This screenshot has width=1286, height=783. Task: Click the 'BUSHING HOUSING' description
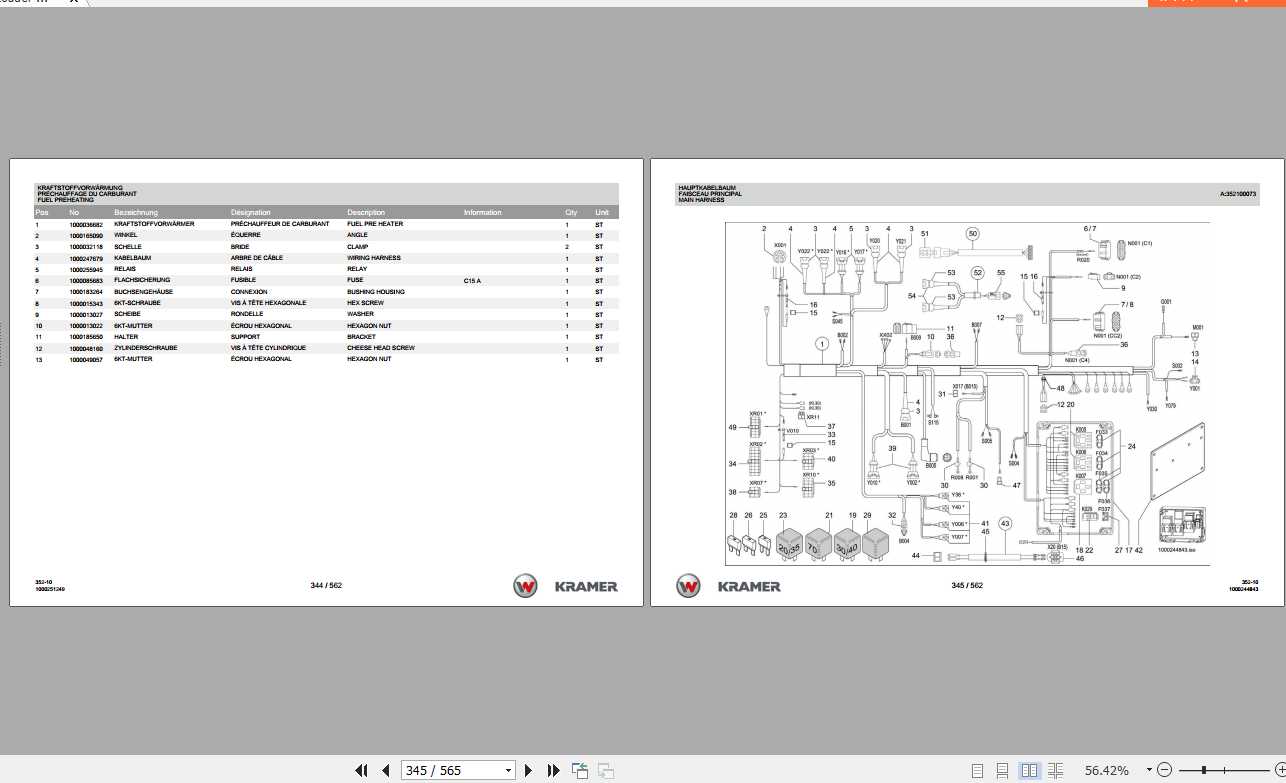(376, 292)
